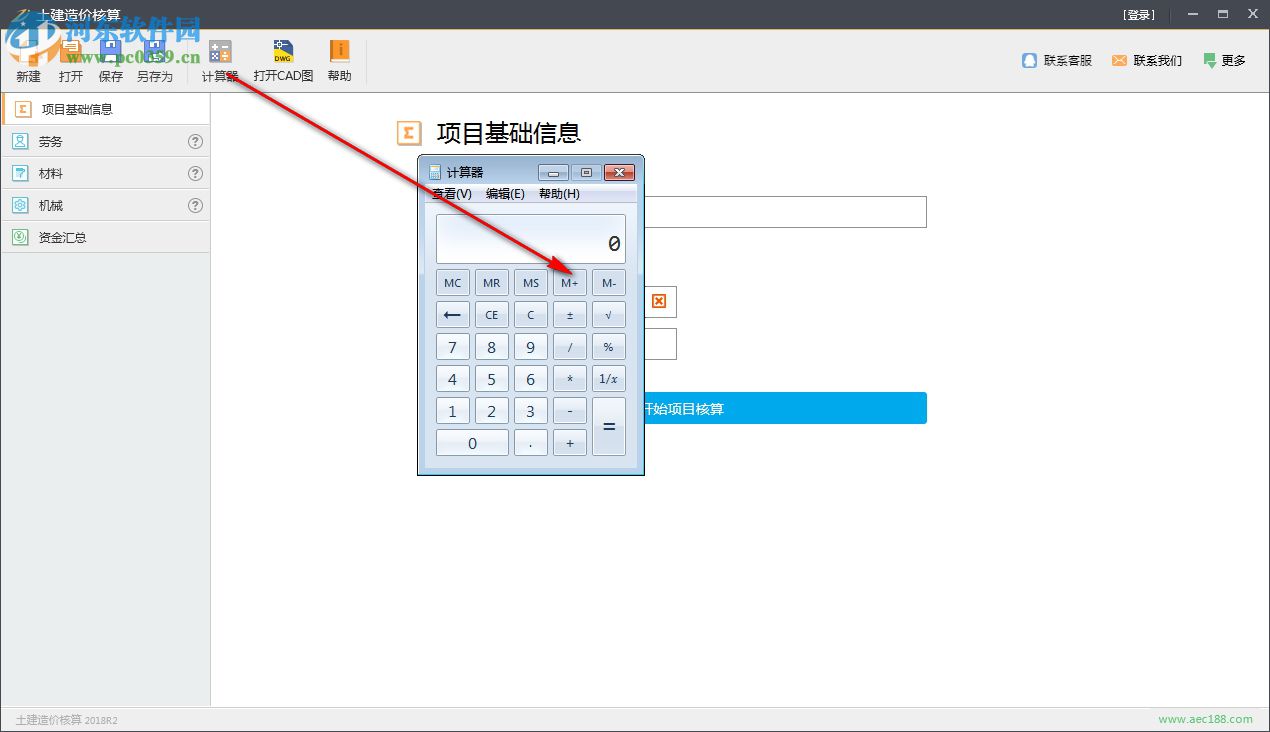This screenshot has width=1270, height=732.
Task: Open calculator 编辑(E) menu
Action: coord(505,194)
